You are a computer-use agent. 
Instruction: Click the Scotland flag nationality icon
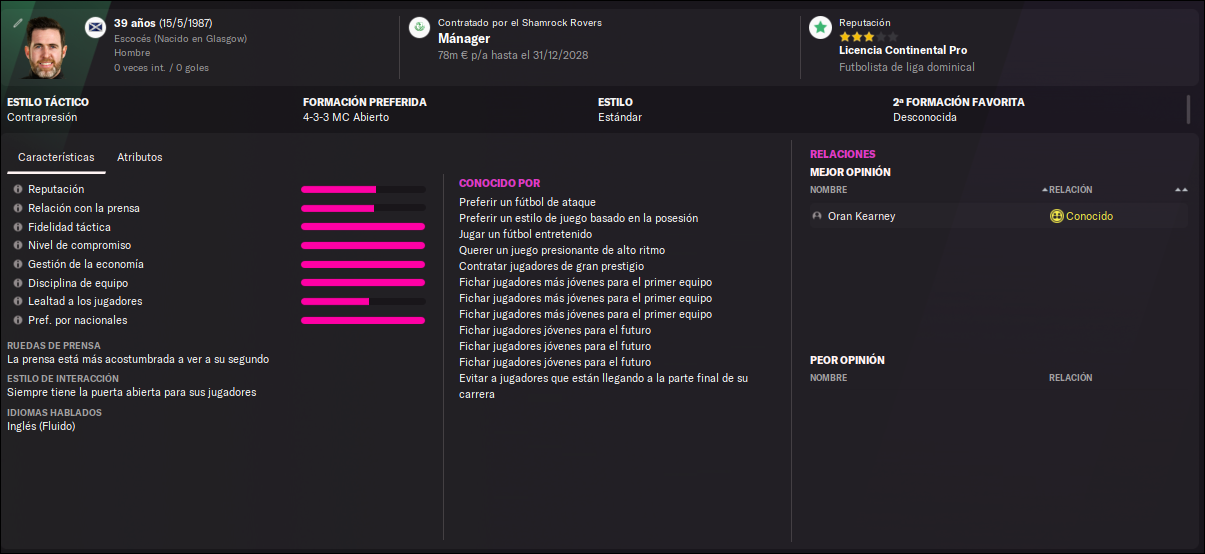tap(95, 27)
